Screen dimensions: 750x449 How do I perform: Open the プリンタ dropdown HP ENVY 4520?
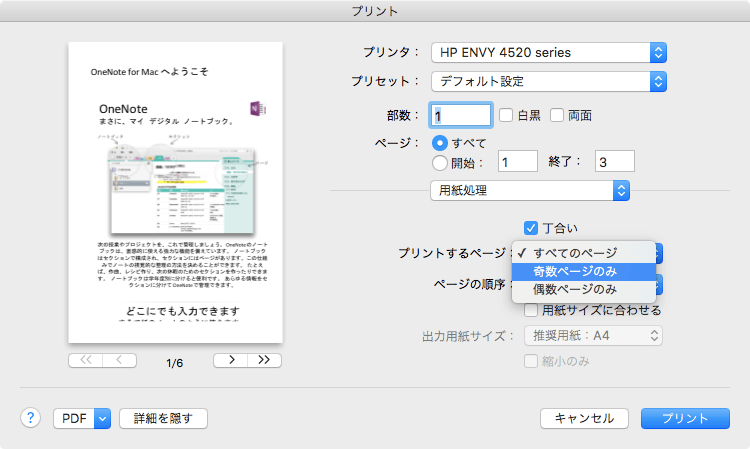point(549,53)
